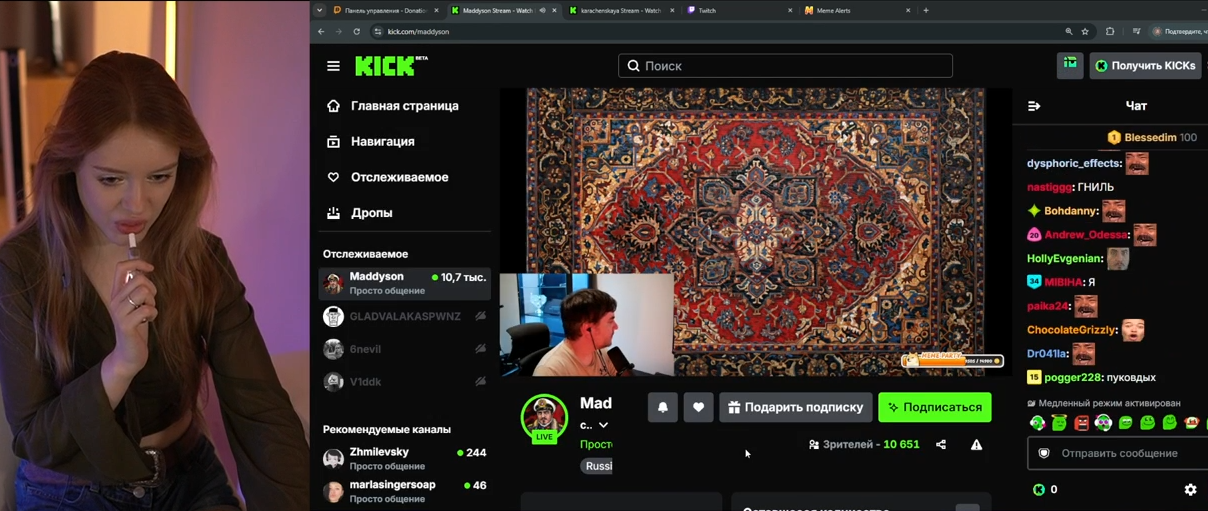
Task: Follow Maddyson using the heart button
Action: coord(698,407)
